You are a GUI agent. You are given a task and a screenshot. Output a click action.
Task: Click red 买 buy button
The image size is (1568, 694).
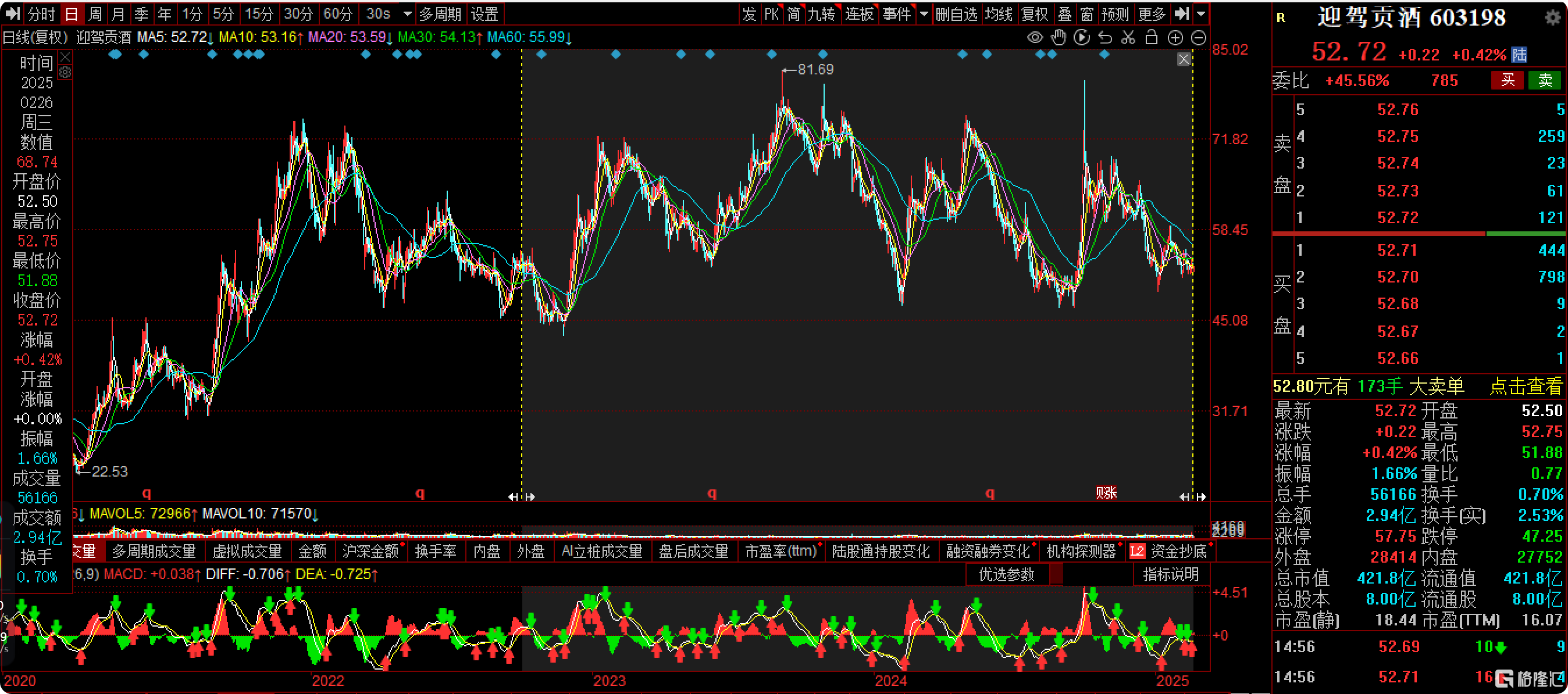coord(1508,80)
